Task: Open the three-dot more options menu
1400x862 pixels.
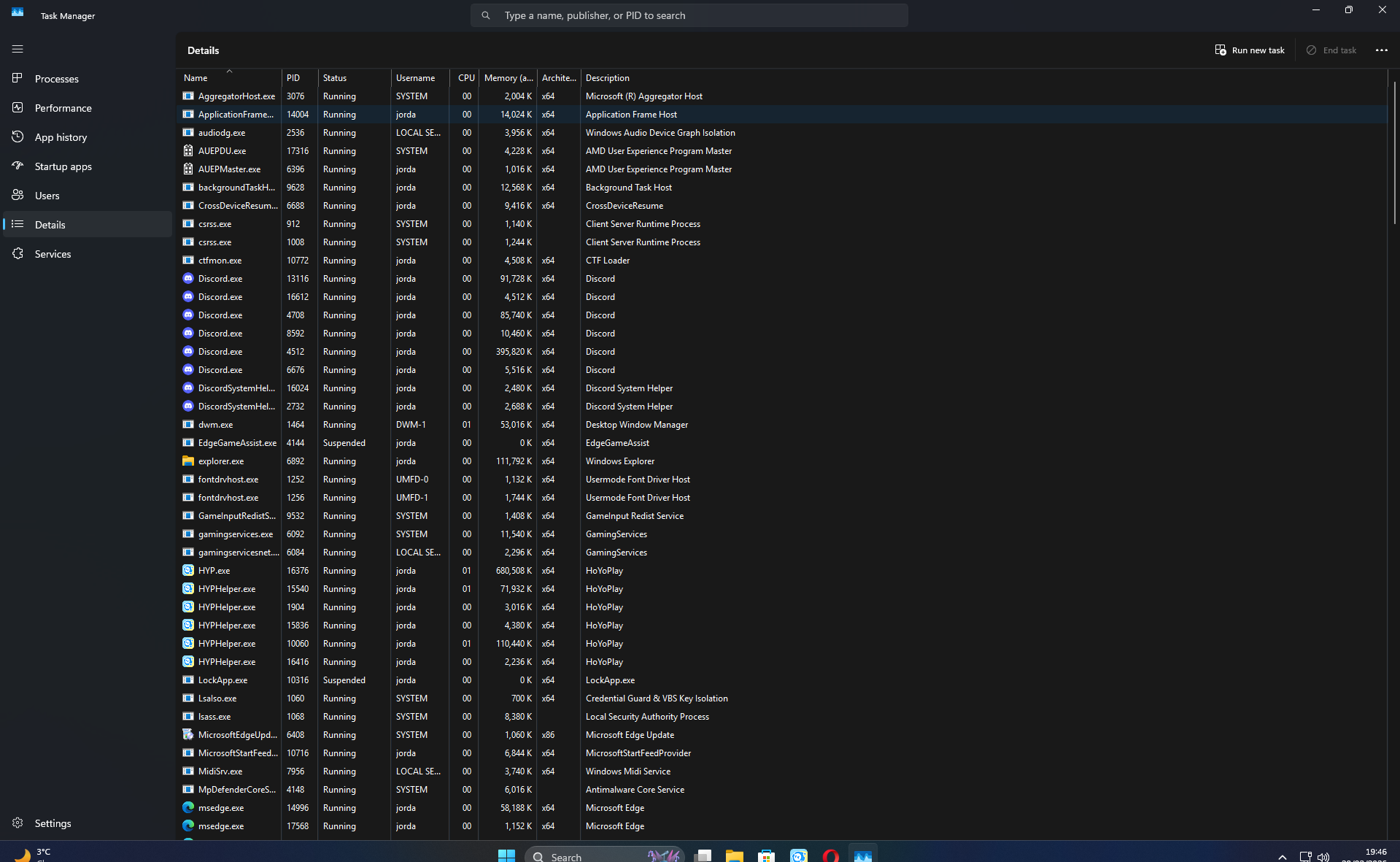Action: click(x=1382, y=50)
